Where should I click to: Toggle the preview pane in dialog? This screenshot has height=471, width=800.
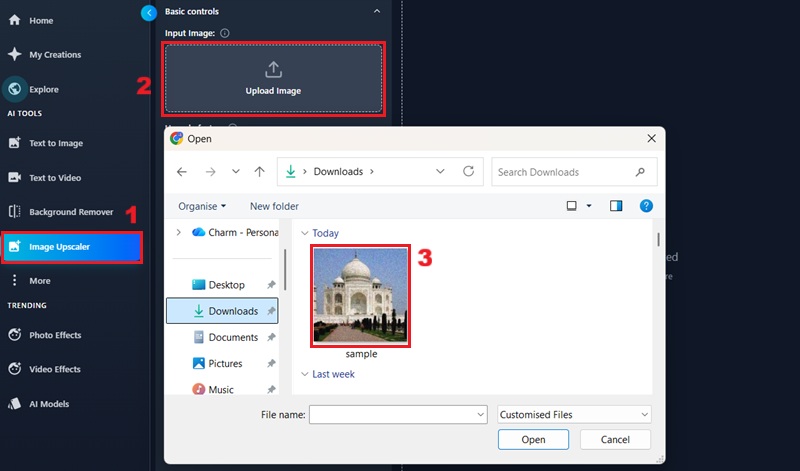616,206
